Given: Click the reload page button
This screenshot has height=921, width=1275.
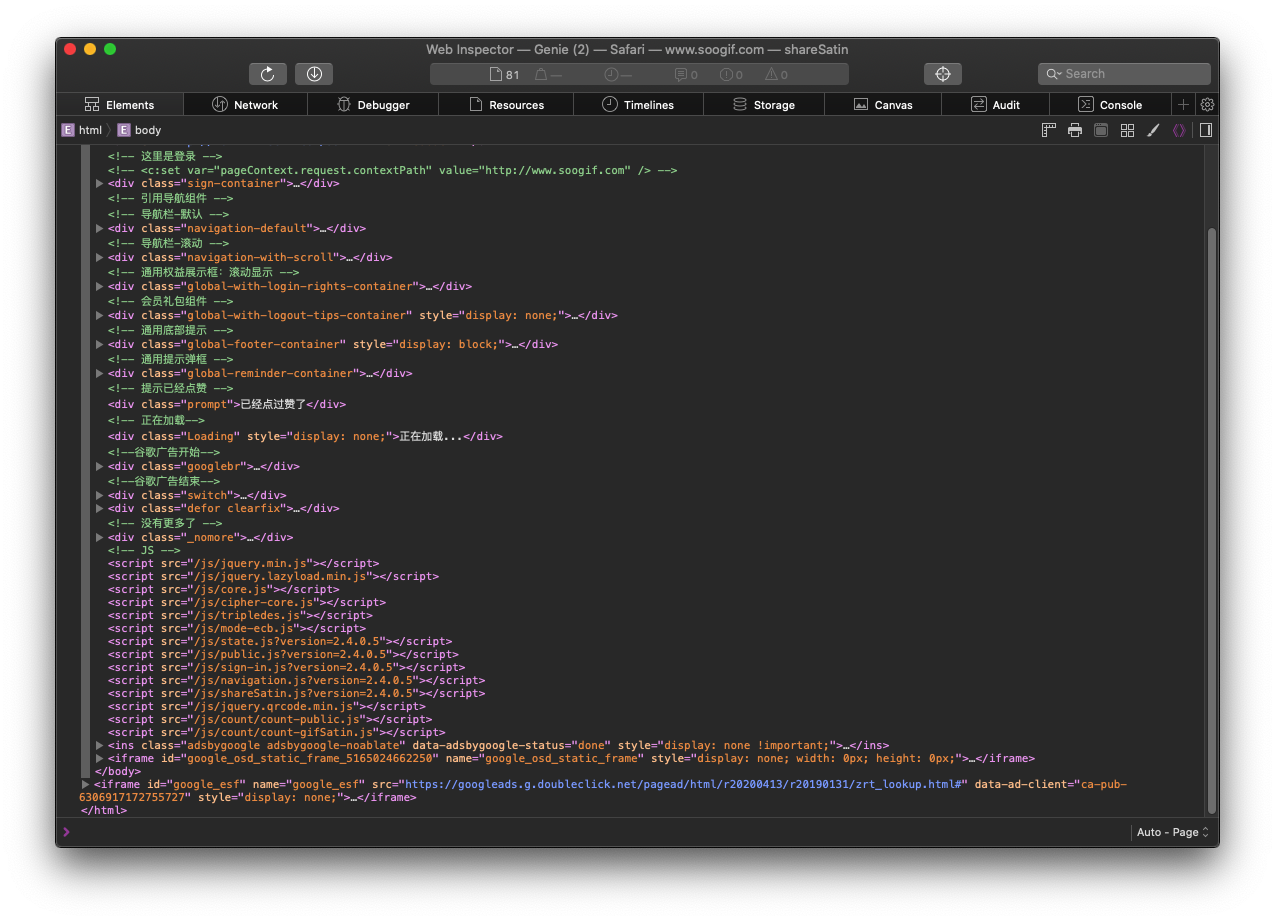Looking at the screenshot, I should point(268,74).
